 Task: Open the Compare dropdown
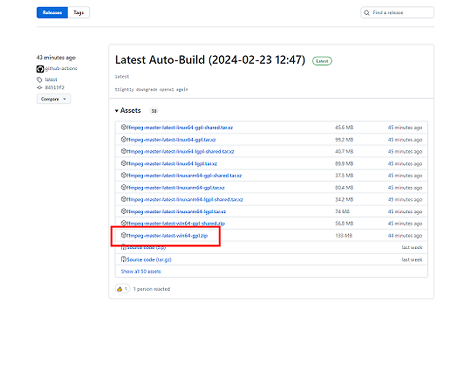tap(54, 99)
